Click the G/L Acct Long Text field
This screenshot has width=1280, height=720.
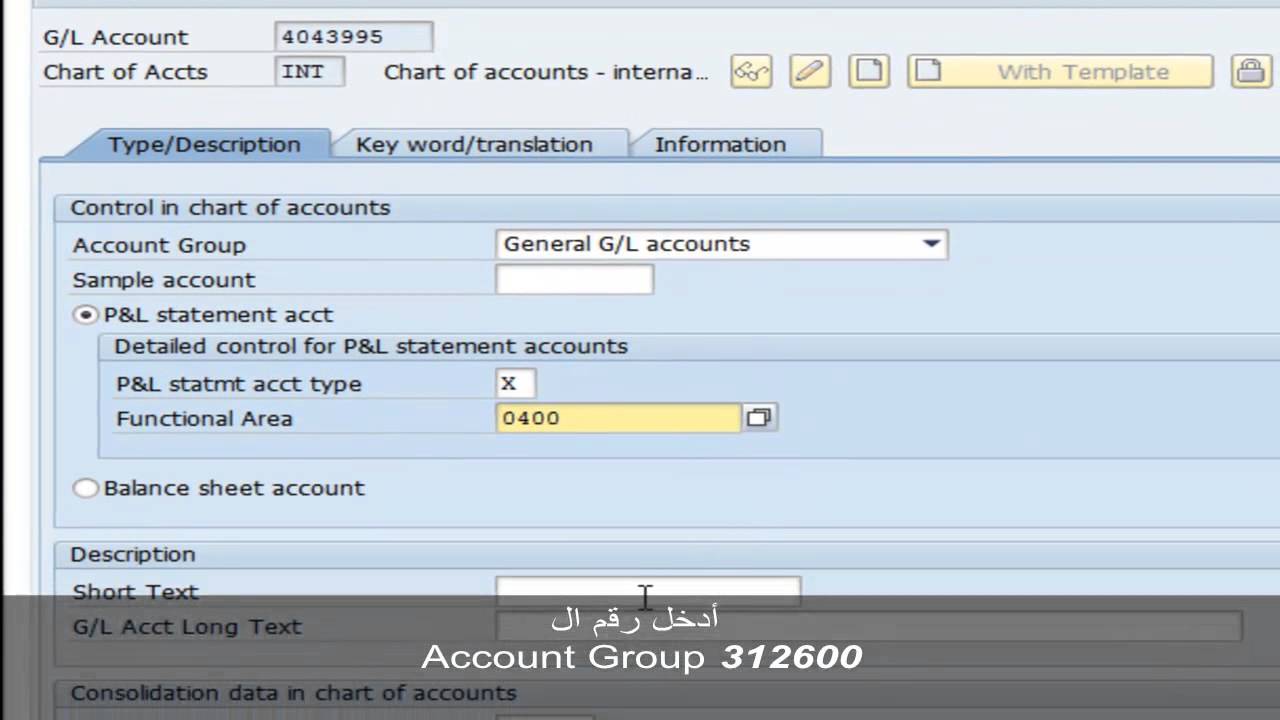pos(869,627)
